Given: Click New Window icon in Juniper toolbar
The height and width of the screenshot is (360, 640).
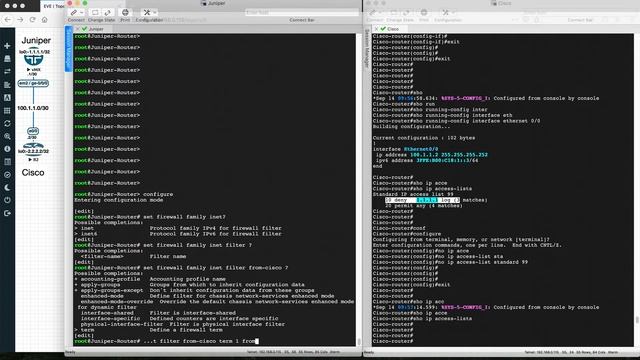Looking at the screenshot, I should pos(95,13).
